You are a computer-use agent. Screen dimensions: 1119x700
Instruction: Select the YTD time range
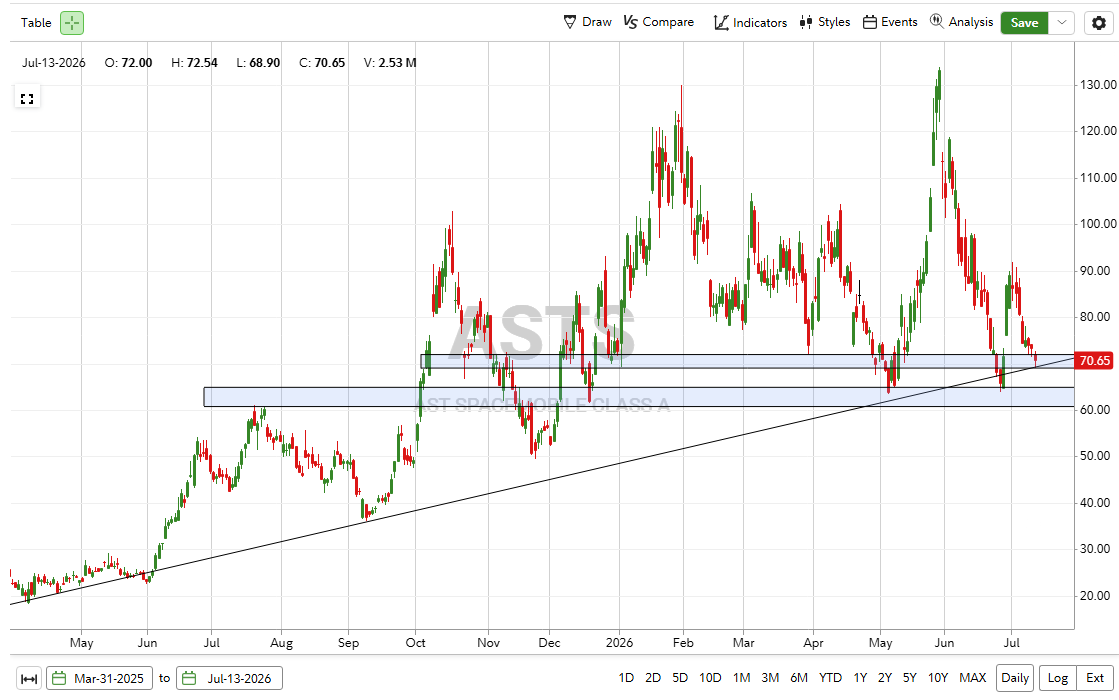point(830,678)
